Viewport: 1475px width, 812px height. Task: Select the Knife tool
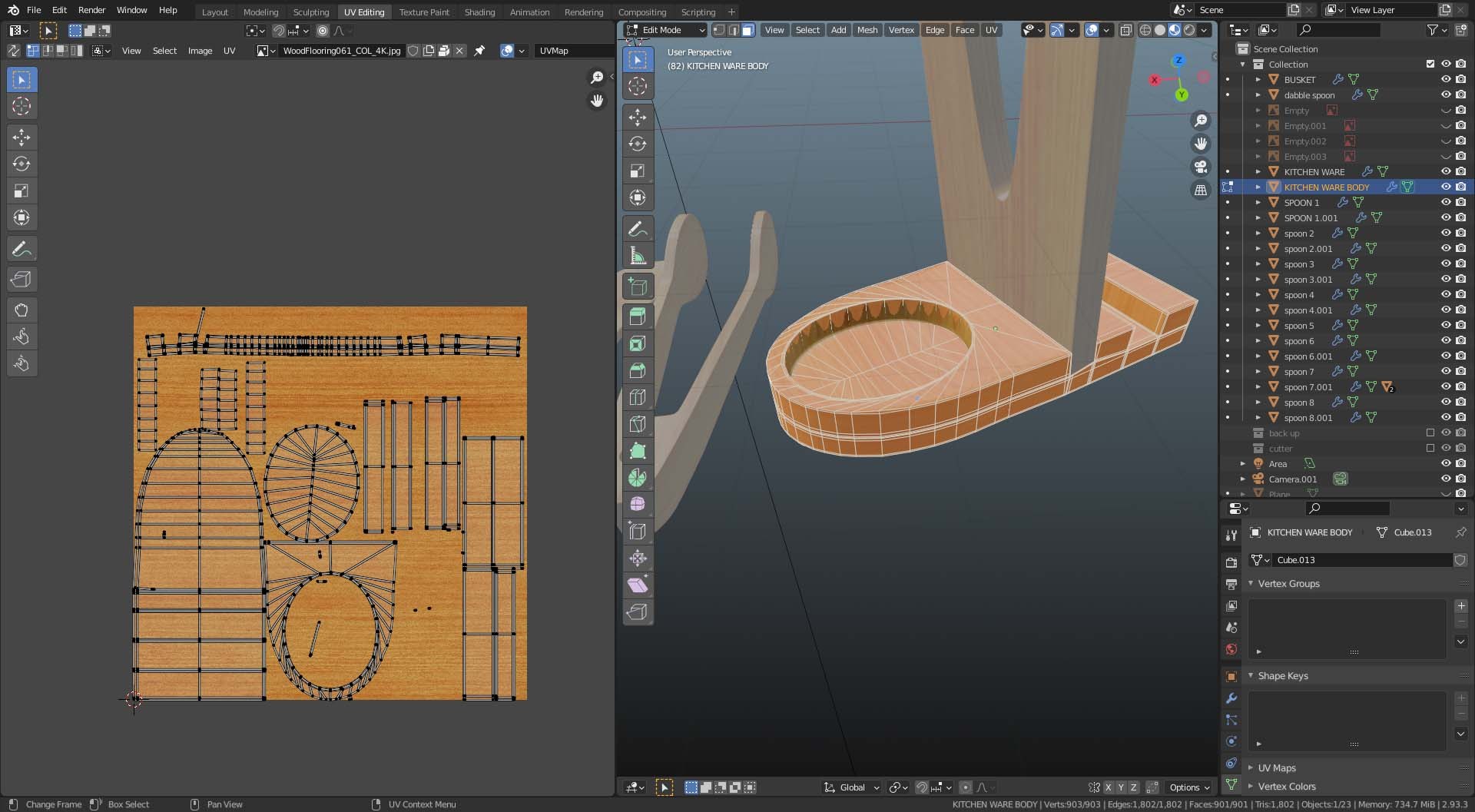pyautogui.click(x=638, y=424)
